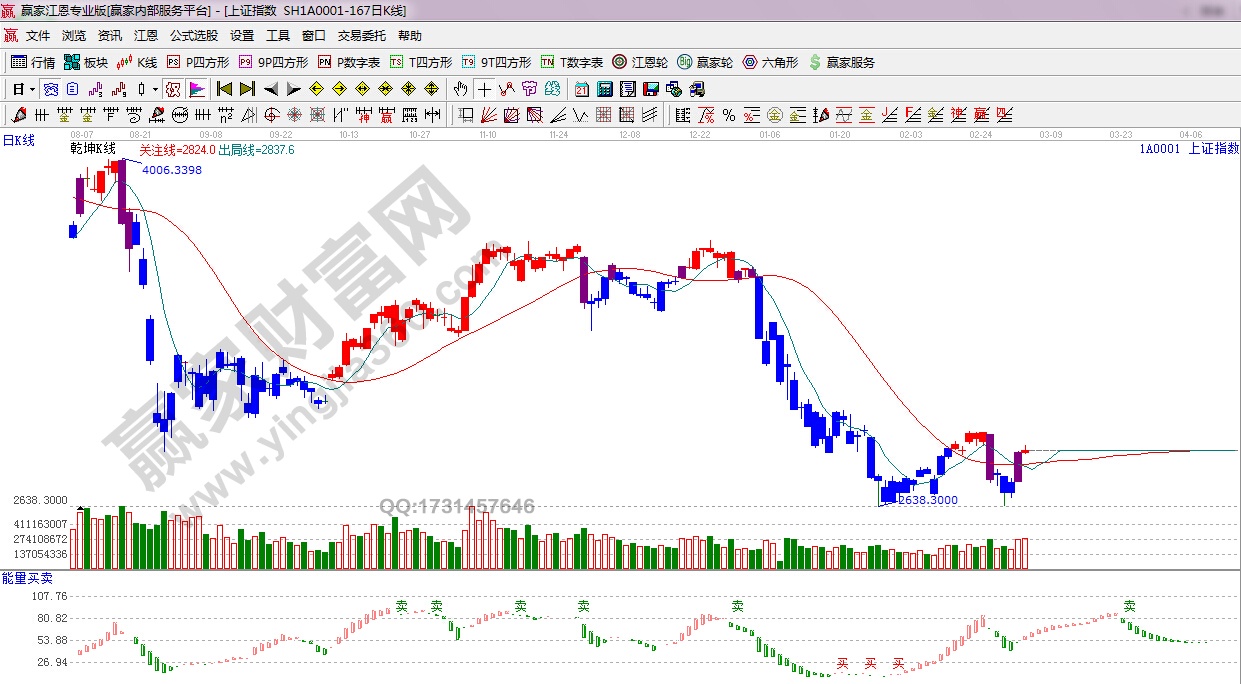Open the T四方形 time square
The width and height of the screenshot is (1241, 684).
click(x=422, y=62)
